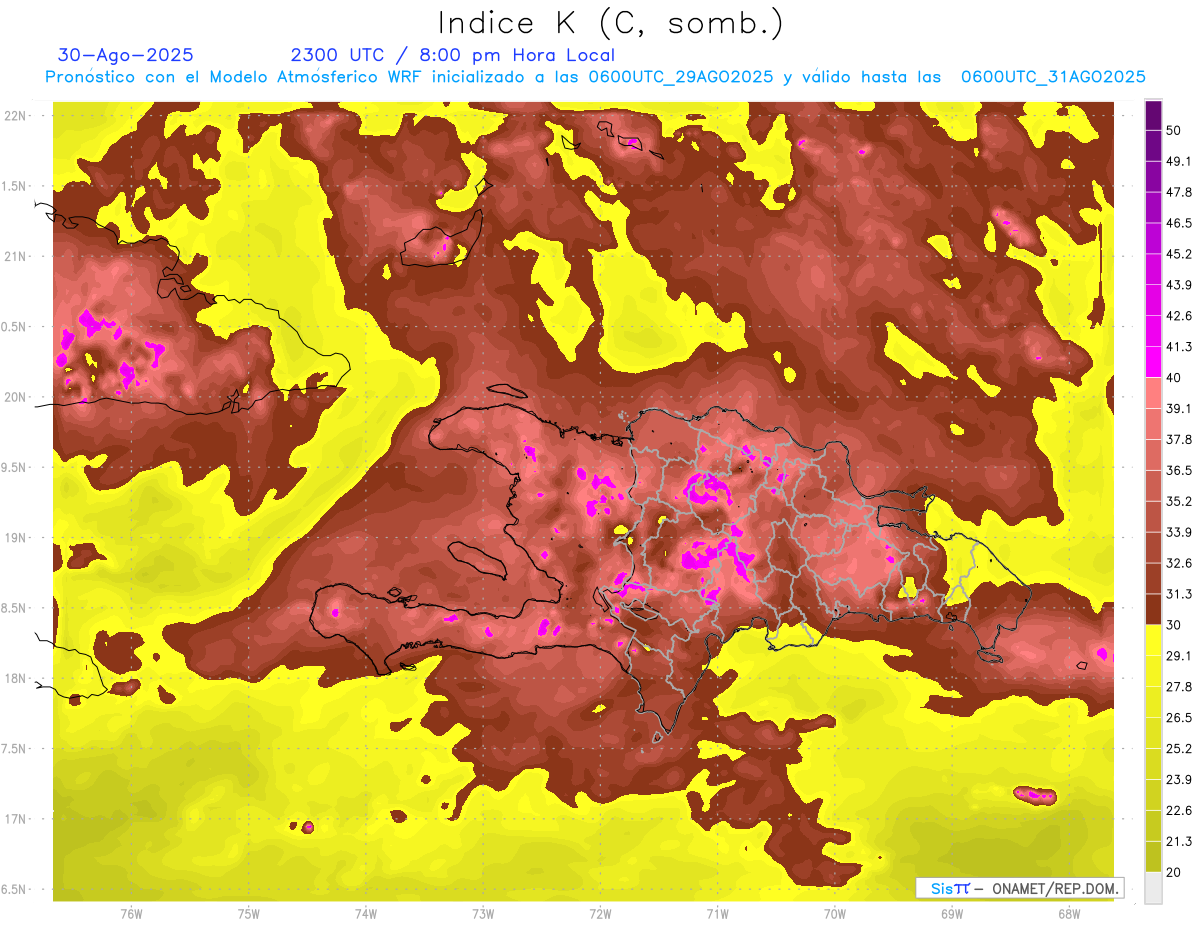This screenshot has width=1200, height=927.
Task: Pick the yellow swatch between 29.1 and 30
Action: [x=1153, y=640]
